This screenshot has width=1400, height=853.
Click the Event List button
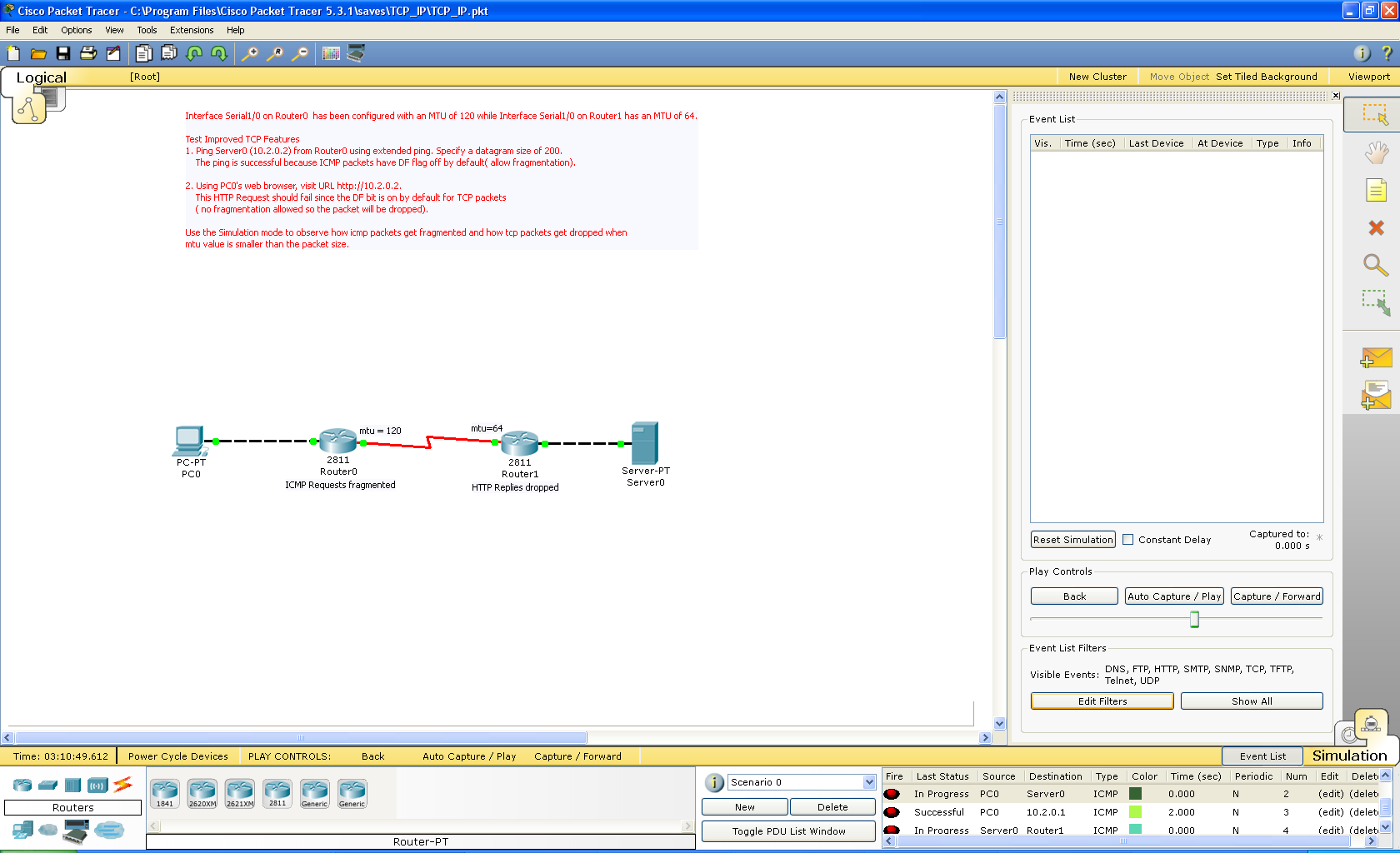click(x=1262, y=756)
